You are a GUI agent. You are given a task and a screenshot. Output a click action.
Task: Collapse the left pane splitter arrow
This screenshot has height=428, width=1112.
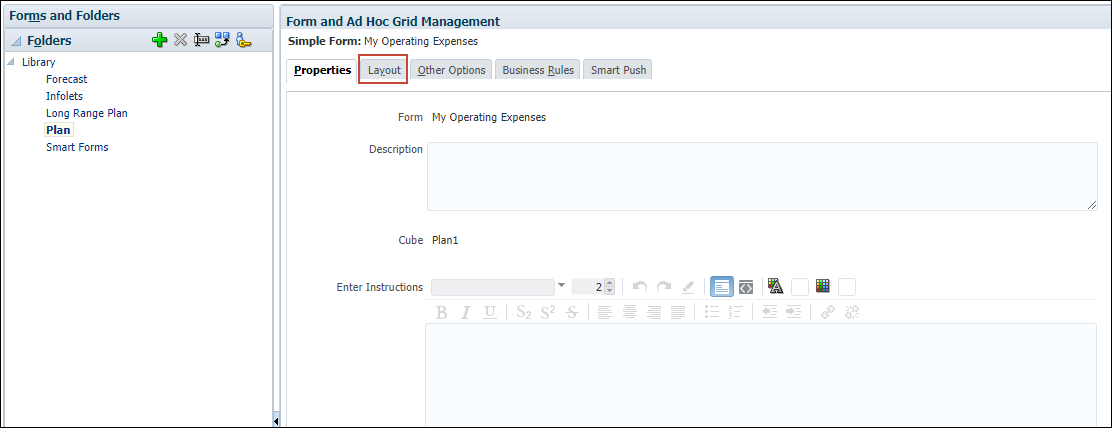275,421
